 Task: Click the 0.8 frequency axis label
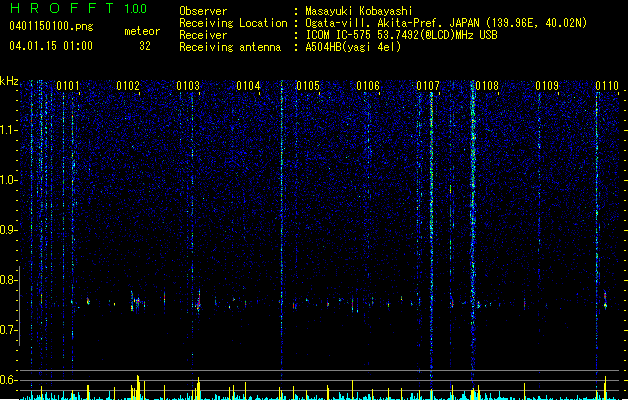(9, 280)
